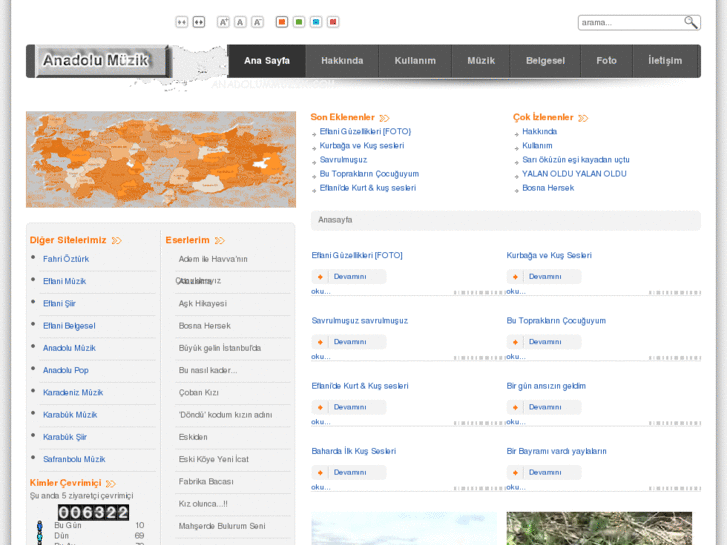Go to the İletişim menu tab
Image resolution: width=727 pixels, height=545 pixels.
665,61
